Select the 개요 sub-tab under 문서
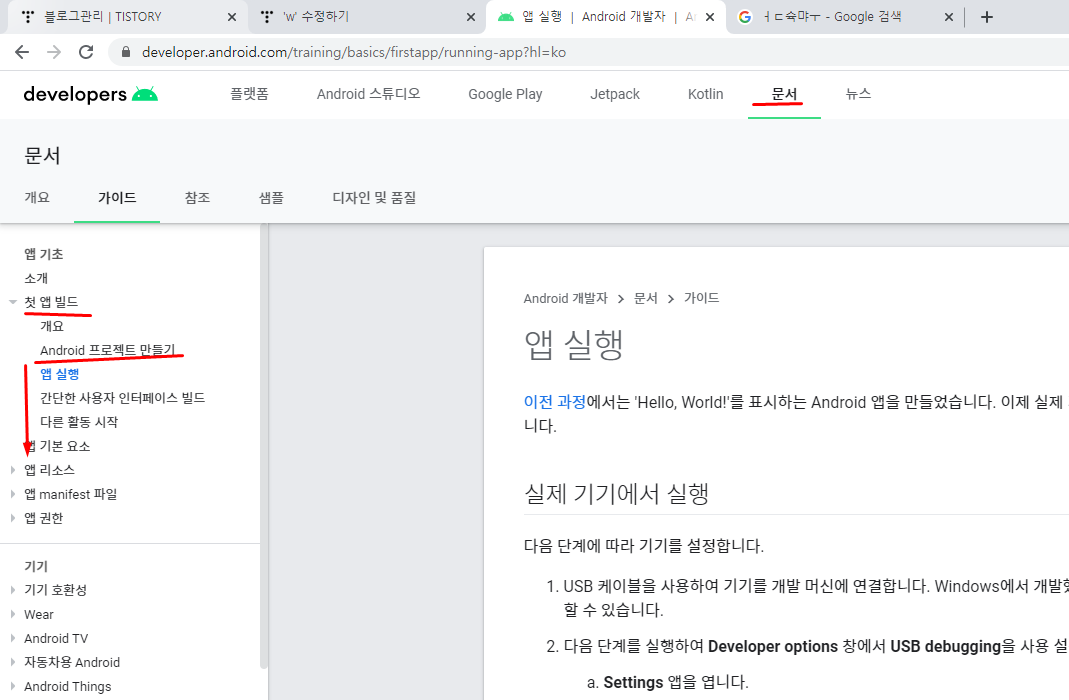The width and height of the screenshot is (1069, 700). tap(37, 198)
